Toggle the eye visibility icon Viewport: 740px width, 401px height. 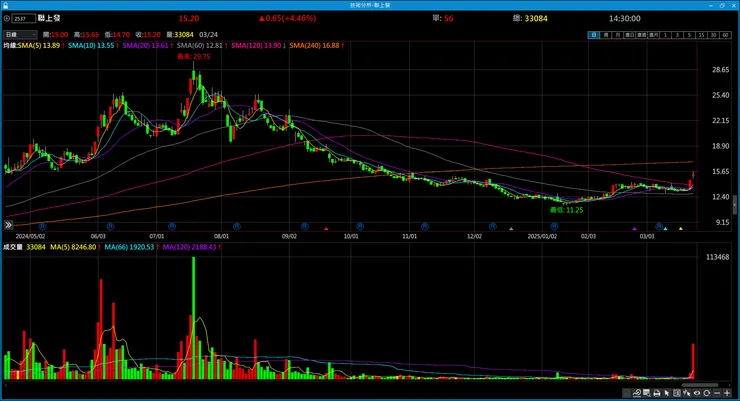[x=697, y=393]
